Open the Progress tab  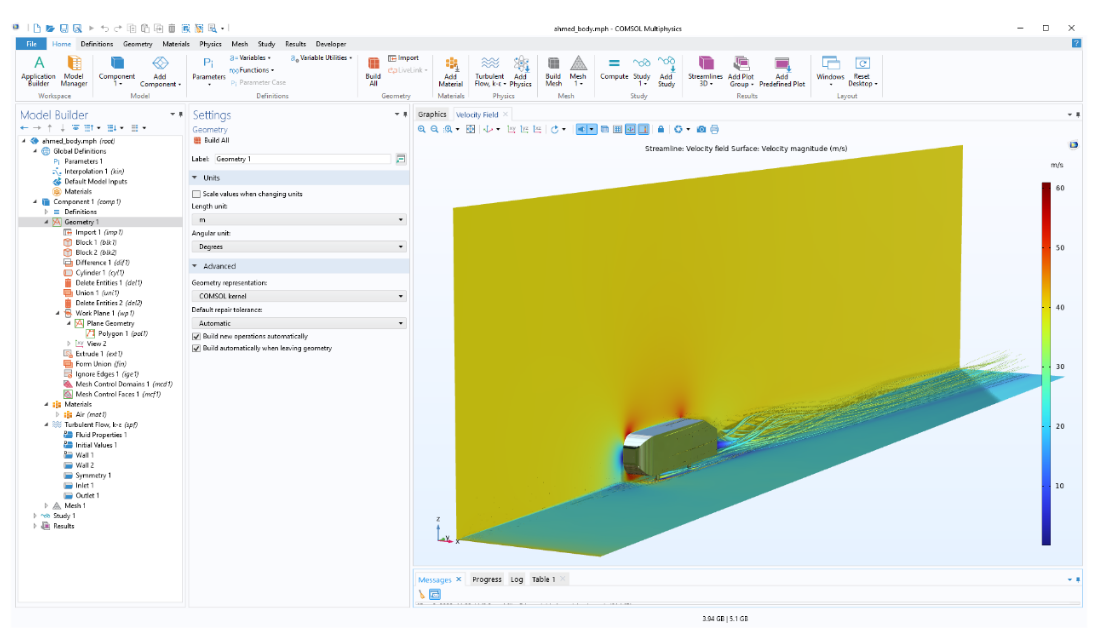tap(487, 579)
